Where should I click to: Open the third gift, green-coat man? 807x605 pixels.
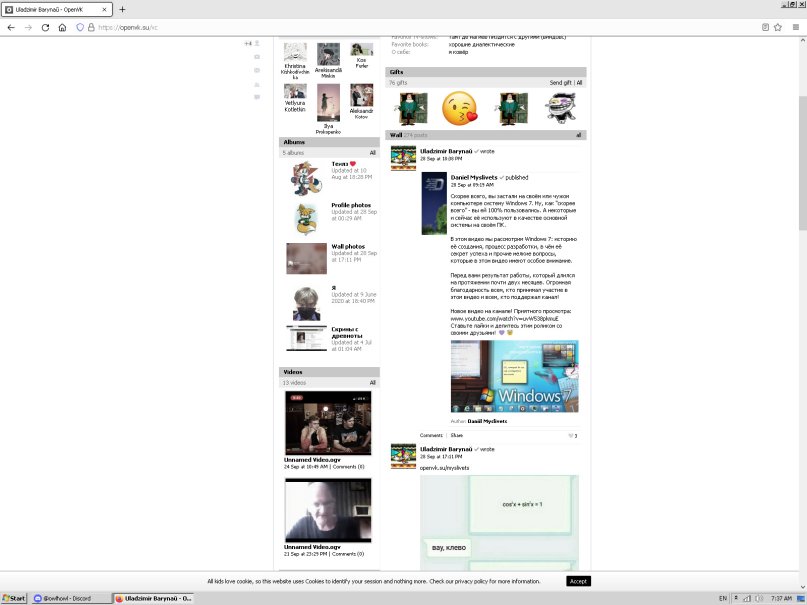tap(511, 108)
